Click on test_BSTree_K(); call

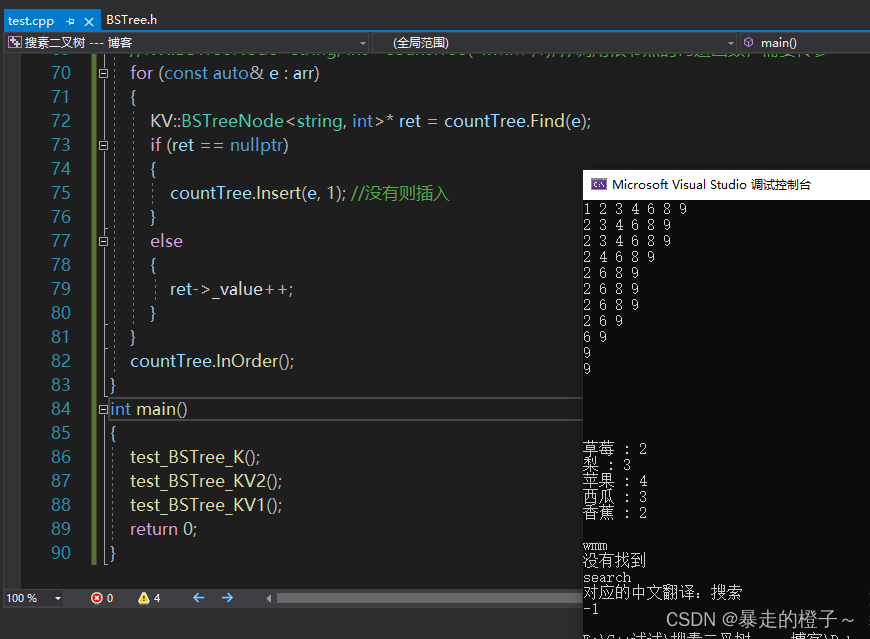pos(195,457)
